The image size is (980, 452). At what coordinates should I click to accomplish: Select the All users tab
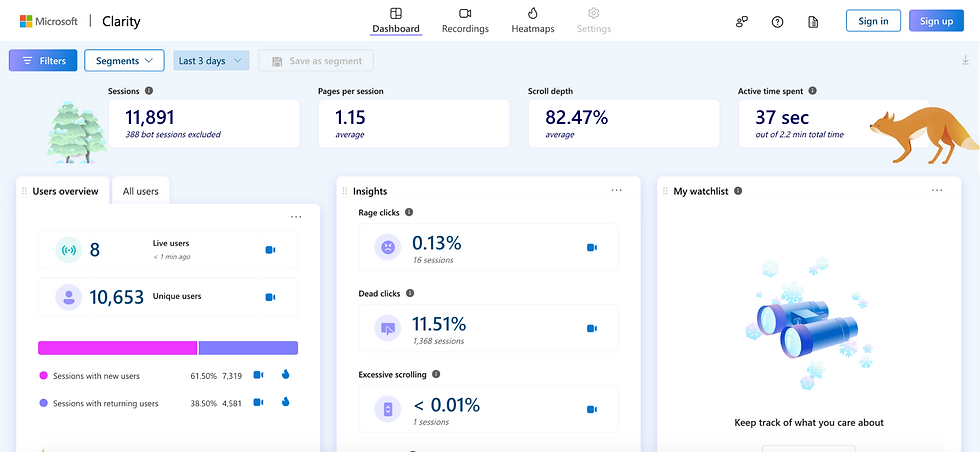(141, 191)
